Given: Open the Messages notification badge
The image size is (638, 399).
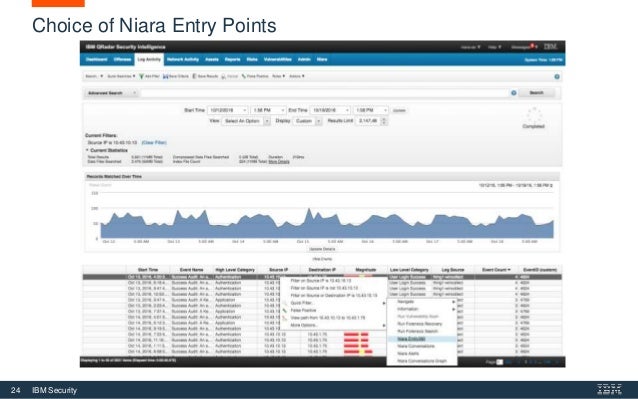Looking at the screenshot, I should tap(532, 46).
